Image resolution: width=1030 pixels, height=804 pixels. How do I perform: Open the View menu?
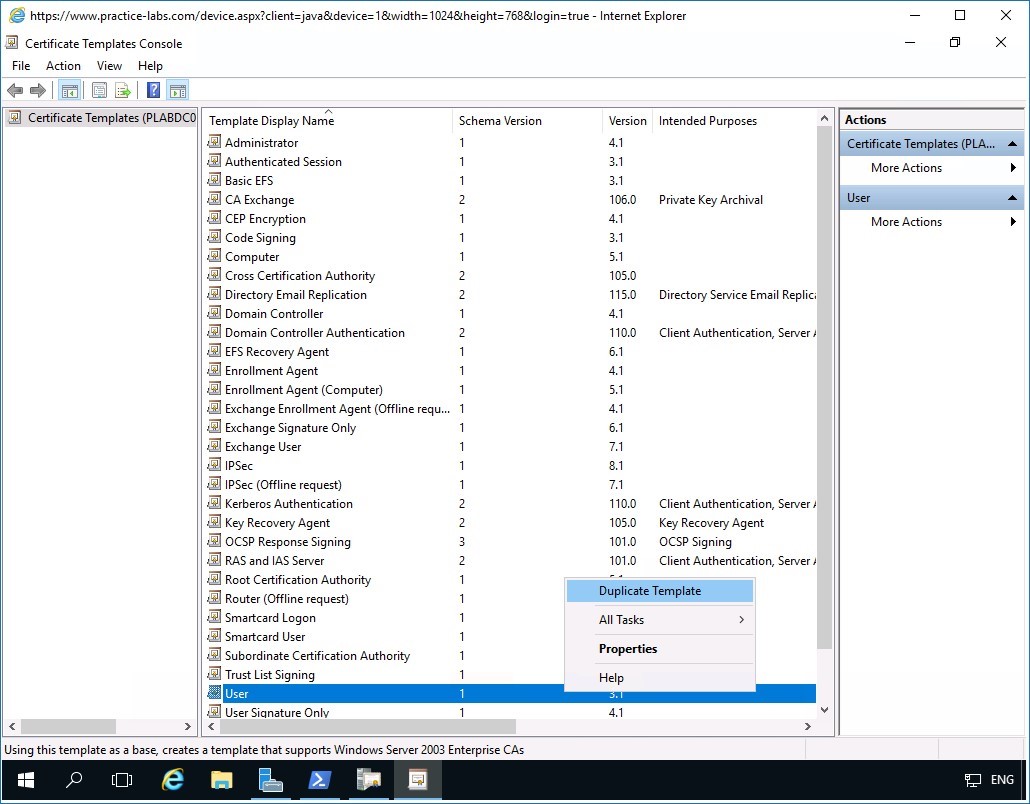pos(109,65)
